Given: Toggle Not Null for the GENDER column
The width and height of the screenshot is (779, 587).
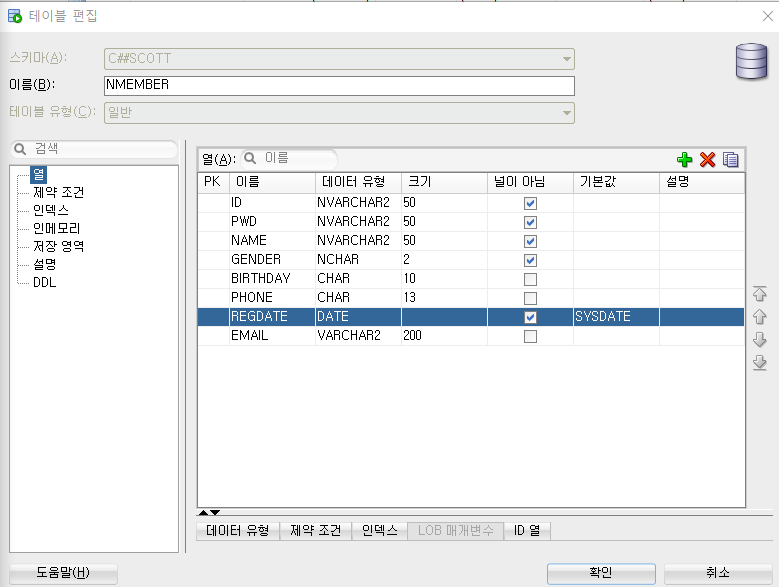Looking at the screenshot, I should [x=530, y=260].
